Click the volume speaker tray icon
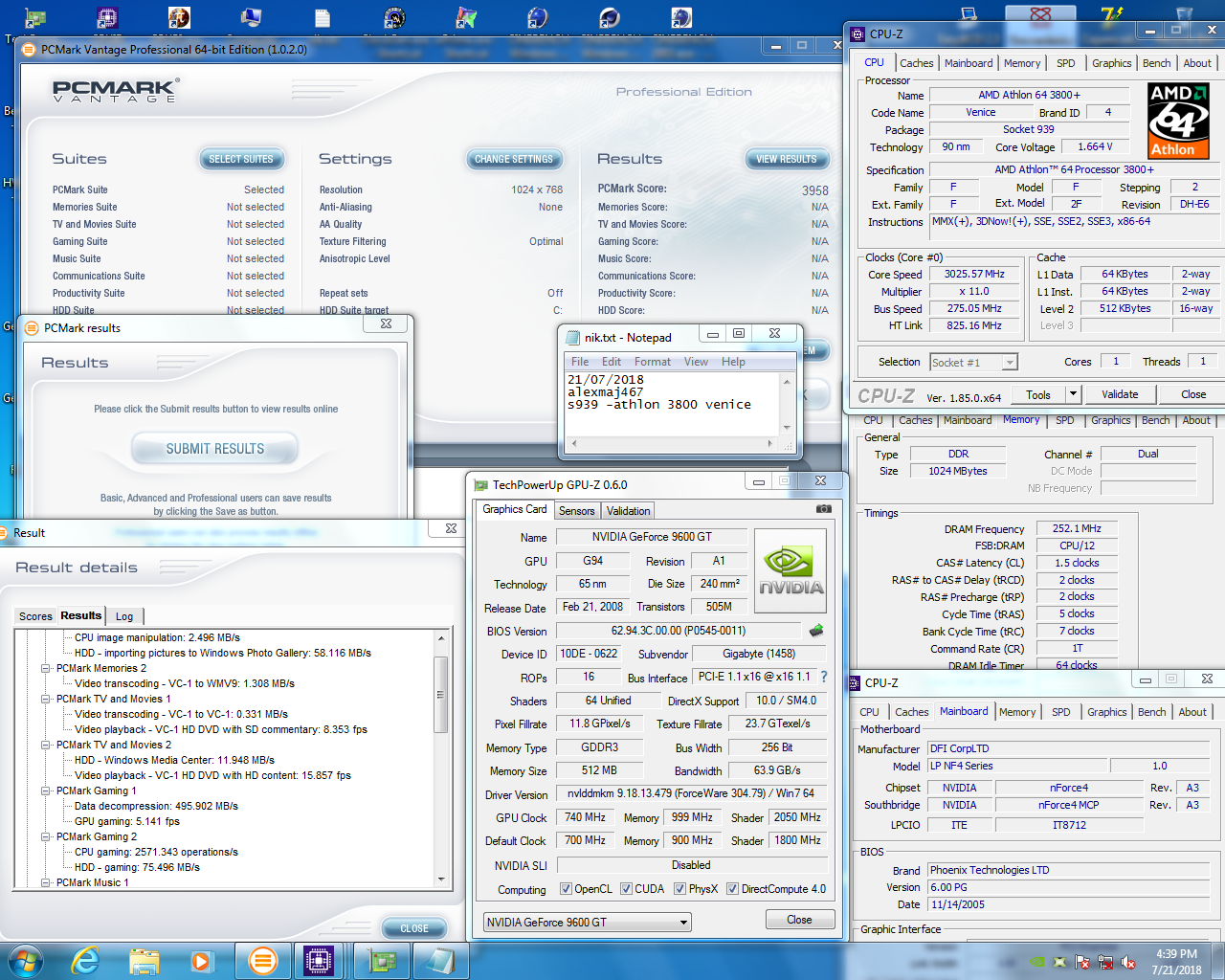Screen dimensions: 1225x980 point(1128,962)
